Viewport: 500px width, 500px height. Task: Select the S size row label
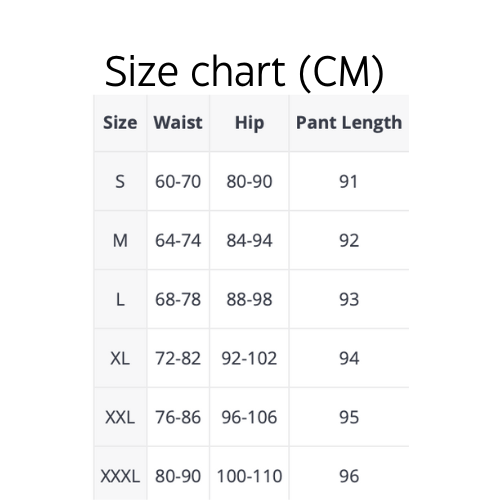click(120, 182)
